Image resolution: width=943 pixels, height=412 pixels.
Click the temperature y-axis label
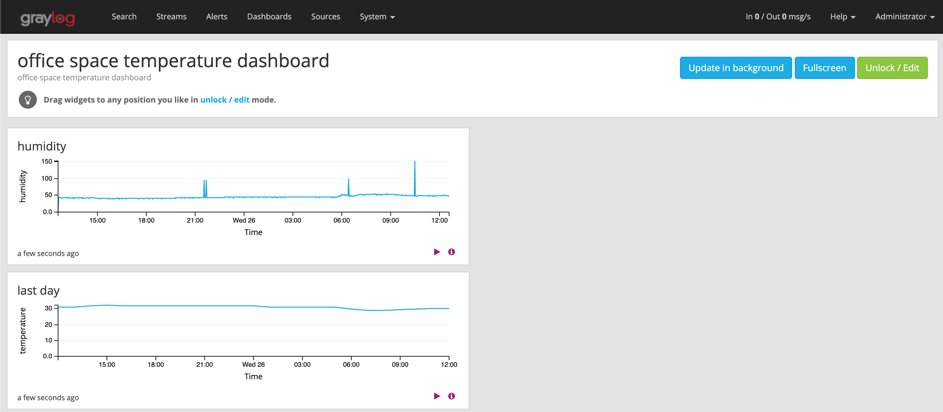[23, 330]
